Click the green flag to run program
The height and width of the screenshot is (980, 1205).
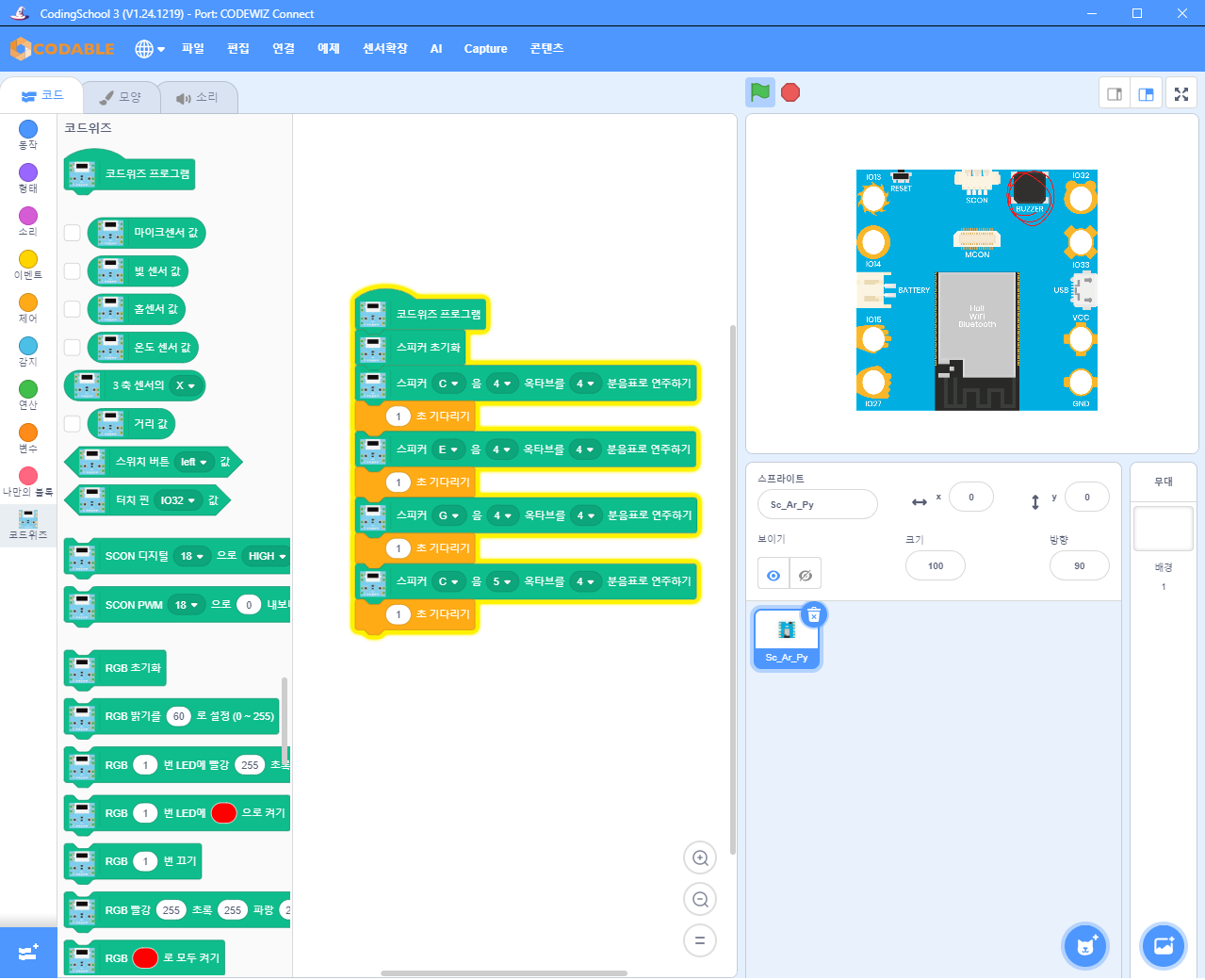pos(760,92)
